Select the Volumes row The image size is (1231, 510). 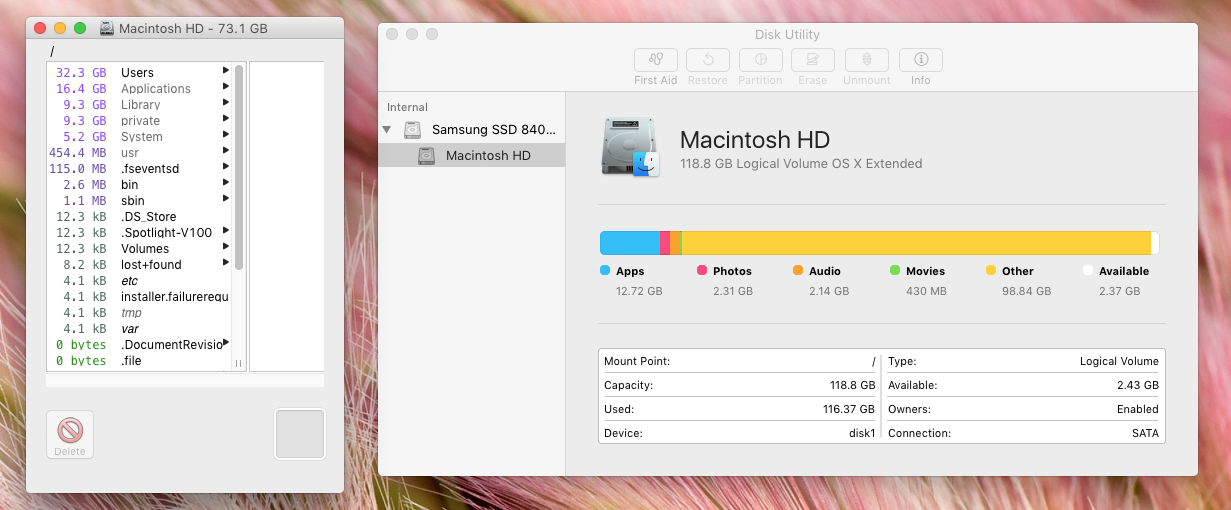139,248
